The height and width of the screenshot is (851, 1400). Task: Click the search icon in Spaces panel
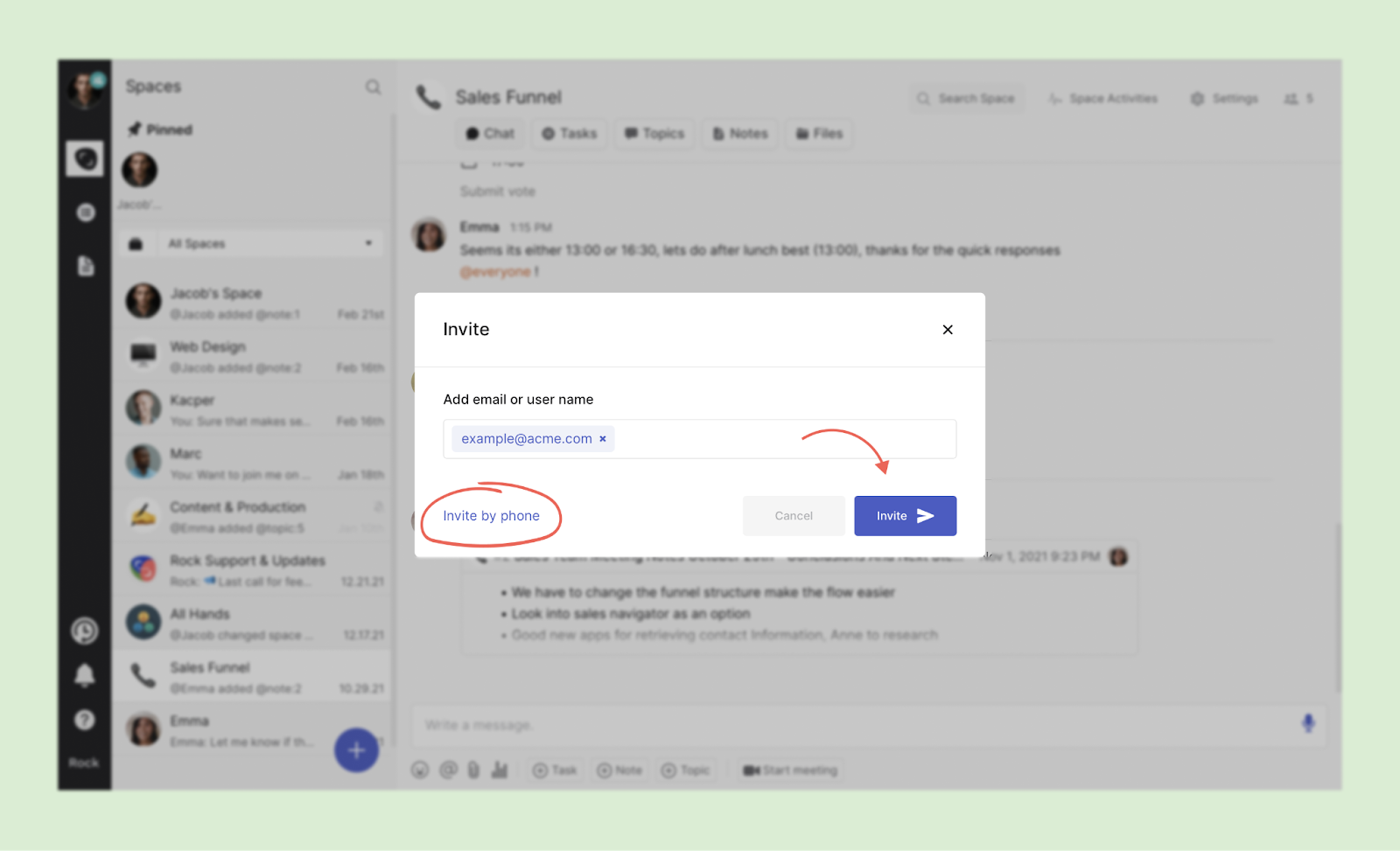coord(373,87)
